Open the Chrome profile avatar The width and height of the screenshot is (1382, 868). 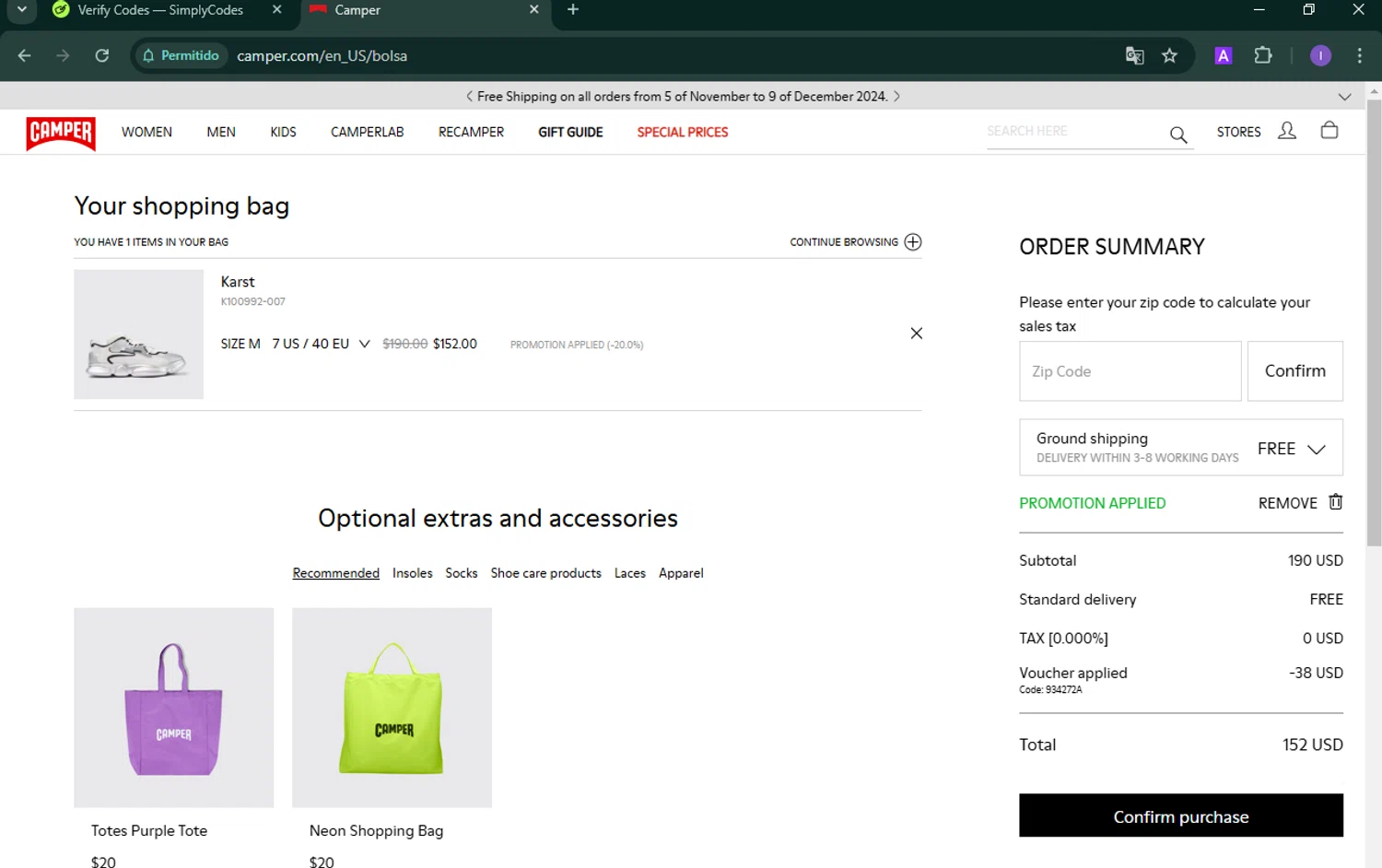coord(1319,56)
